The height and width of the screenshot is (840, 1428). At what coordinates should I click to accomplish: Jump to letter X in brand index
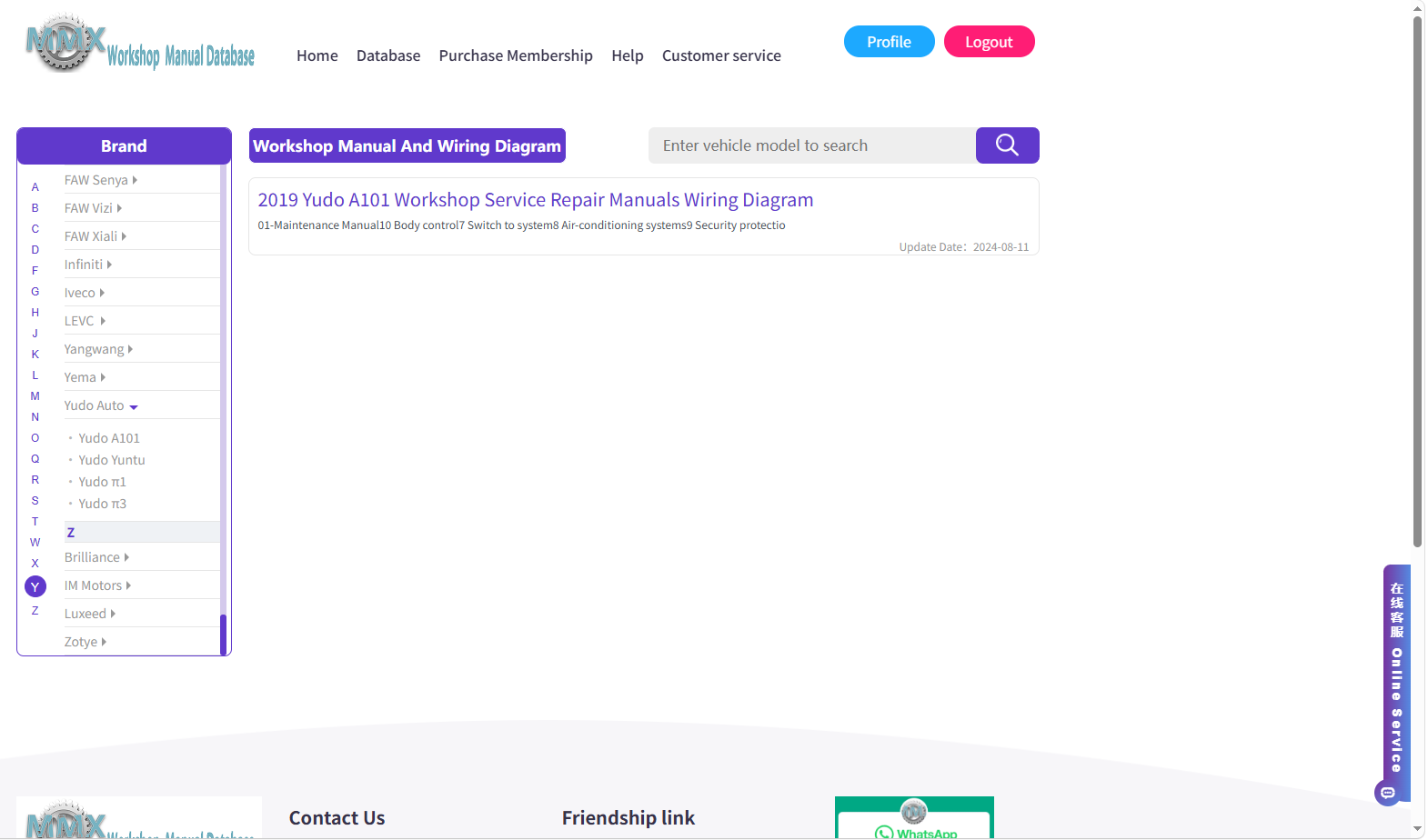(35, 564)
